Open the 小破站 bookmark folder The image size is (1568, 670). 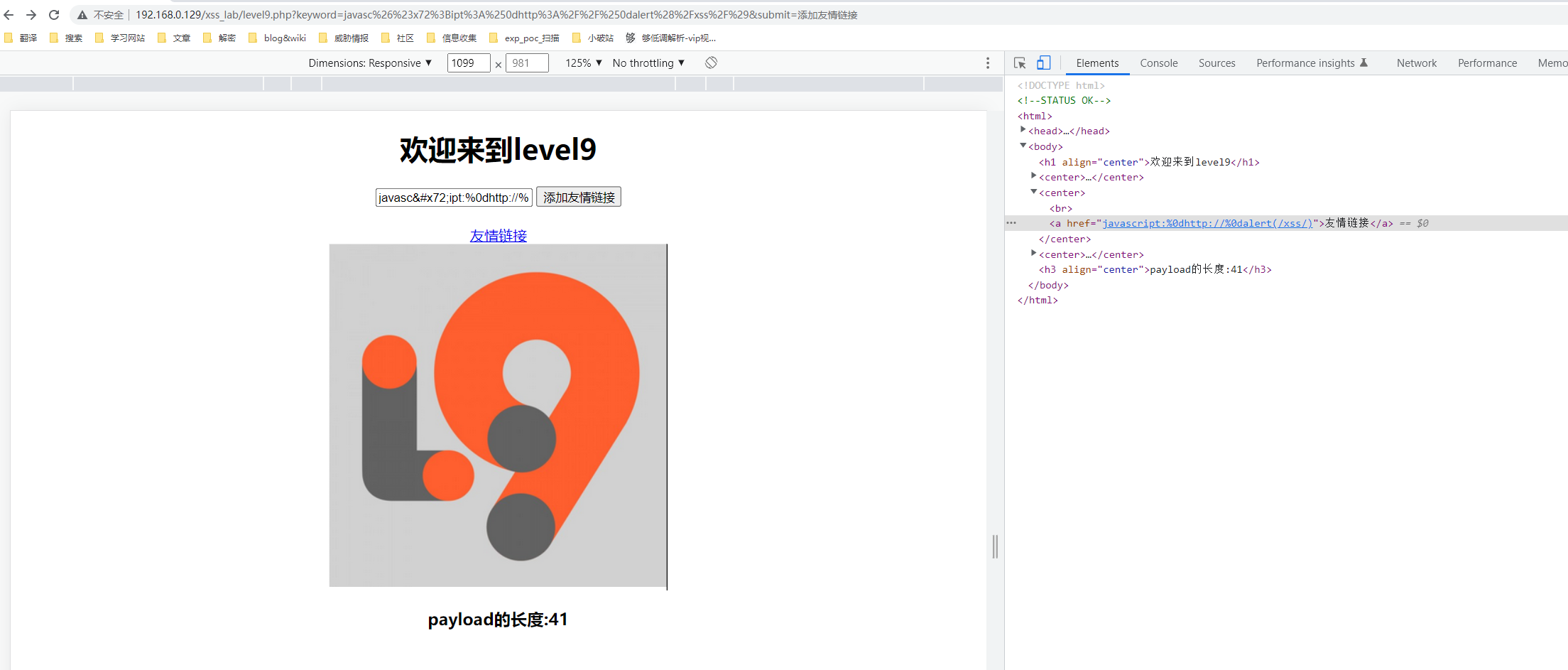(x=593, y=38)
